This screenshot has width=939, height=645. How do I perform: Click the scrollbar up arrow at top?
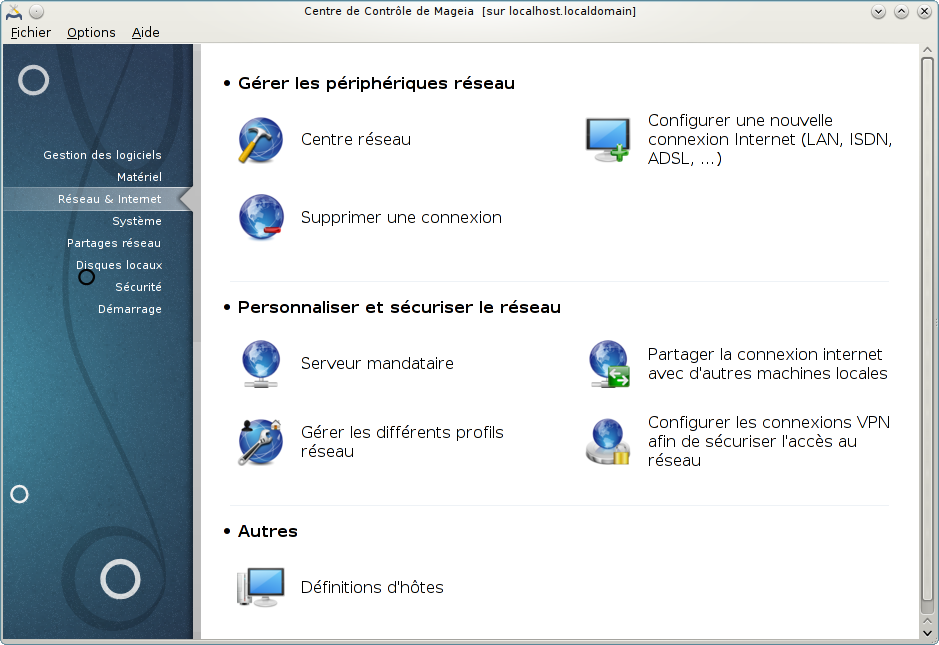point(927,50)
